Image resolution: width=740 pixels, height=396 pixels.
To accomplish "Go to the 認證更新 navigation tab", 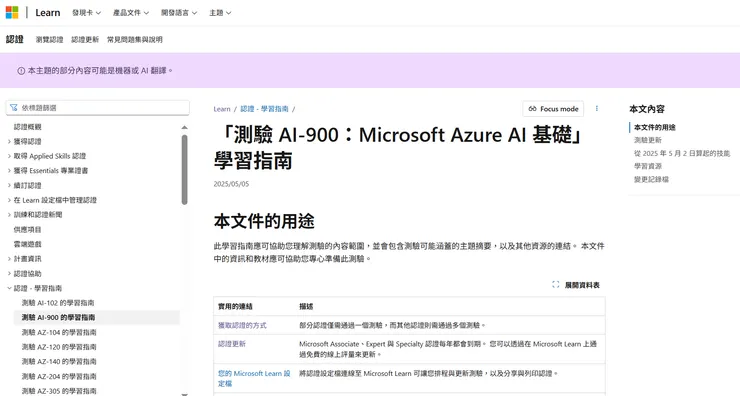I will tap(85, 40).
